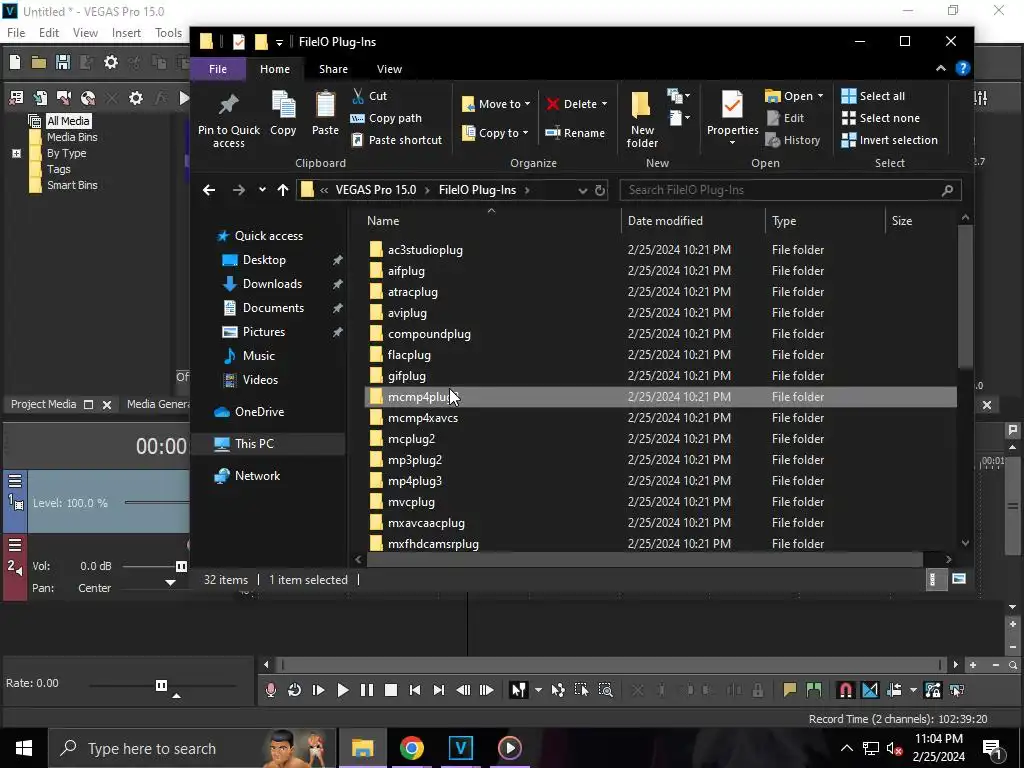1024x768 pixels.
Task: Click the Insert Region icon
Action: click(814, 690)
